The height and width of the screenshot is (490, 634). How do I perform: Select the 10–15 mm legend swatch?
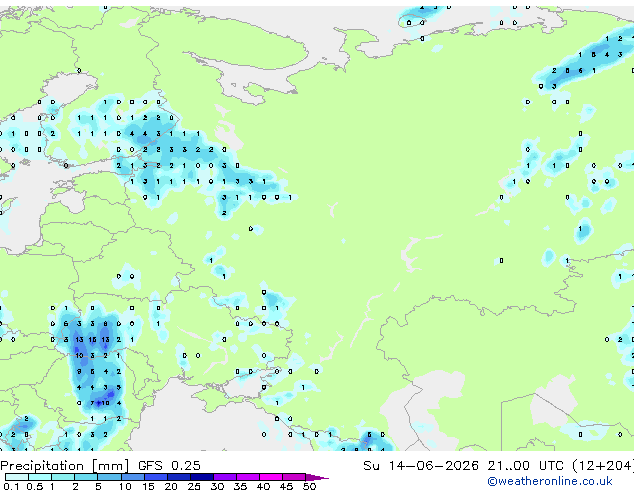coord(132,477)
